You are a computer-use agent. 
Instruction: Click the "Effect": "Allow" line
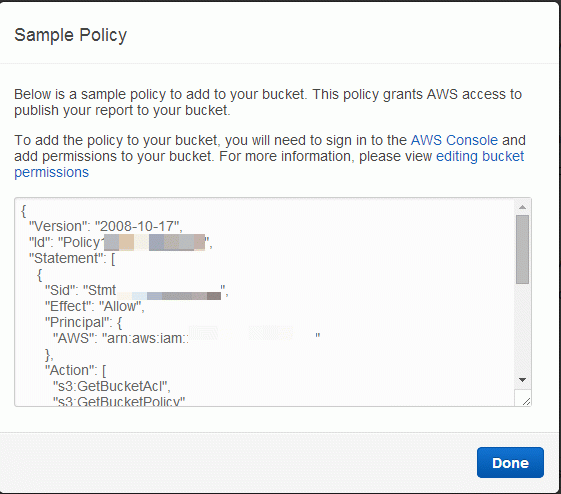pos(94,307)
